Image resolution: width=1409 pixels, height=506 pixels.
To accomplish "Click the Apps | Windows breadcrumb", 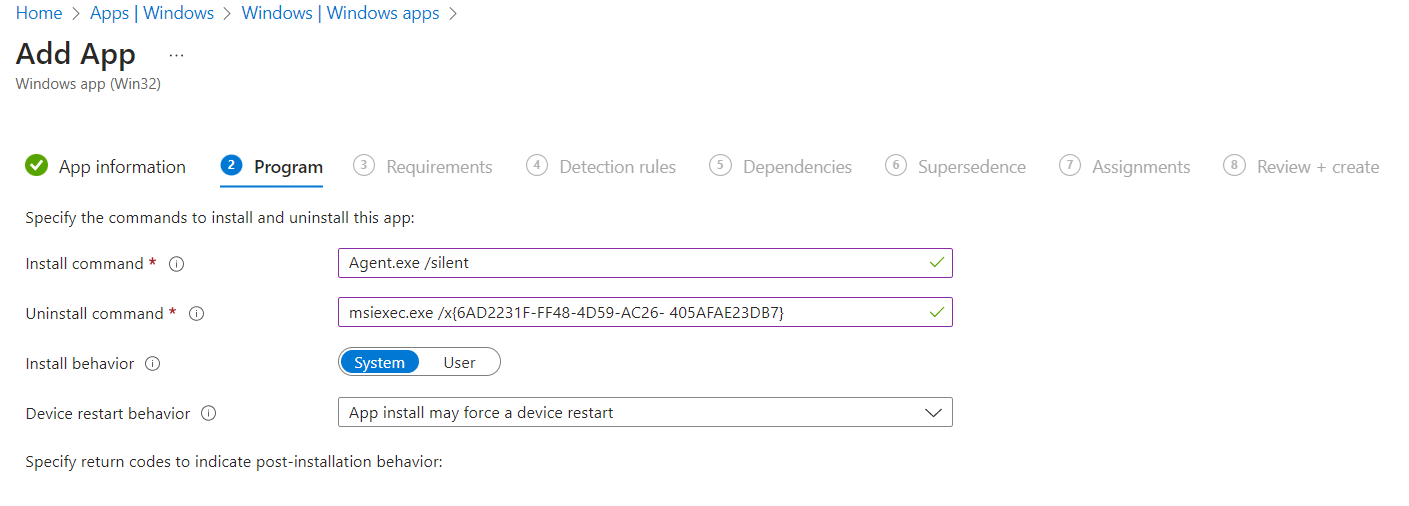I will point(152,13).
